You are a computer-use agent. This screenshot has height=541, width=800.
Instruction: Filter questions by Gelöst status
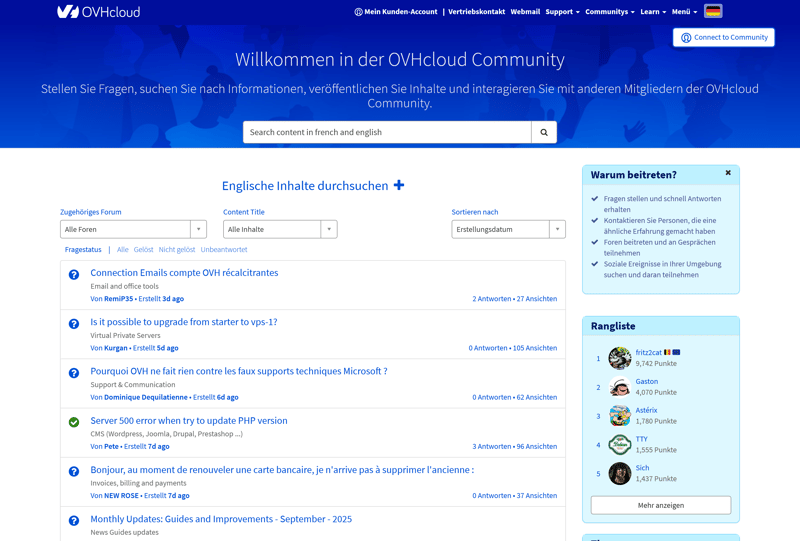(143, 250)
